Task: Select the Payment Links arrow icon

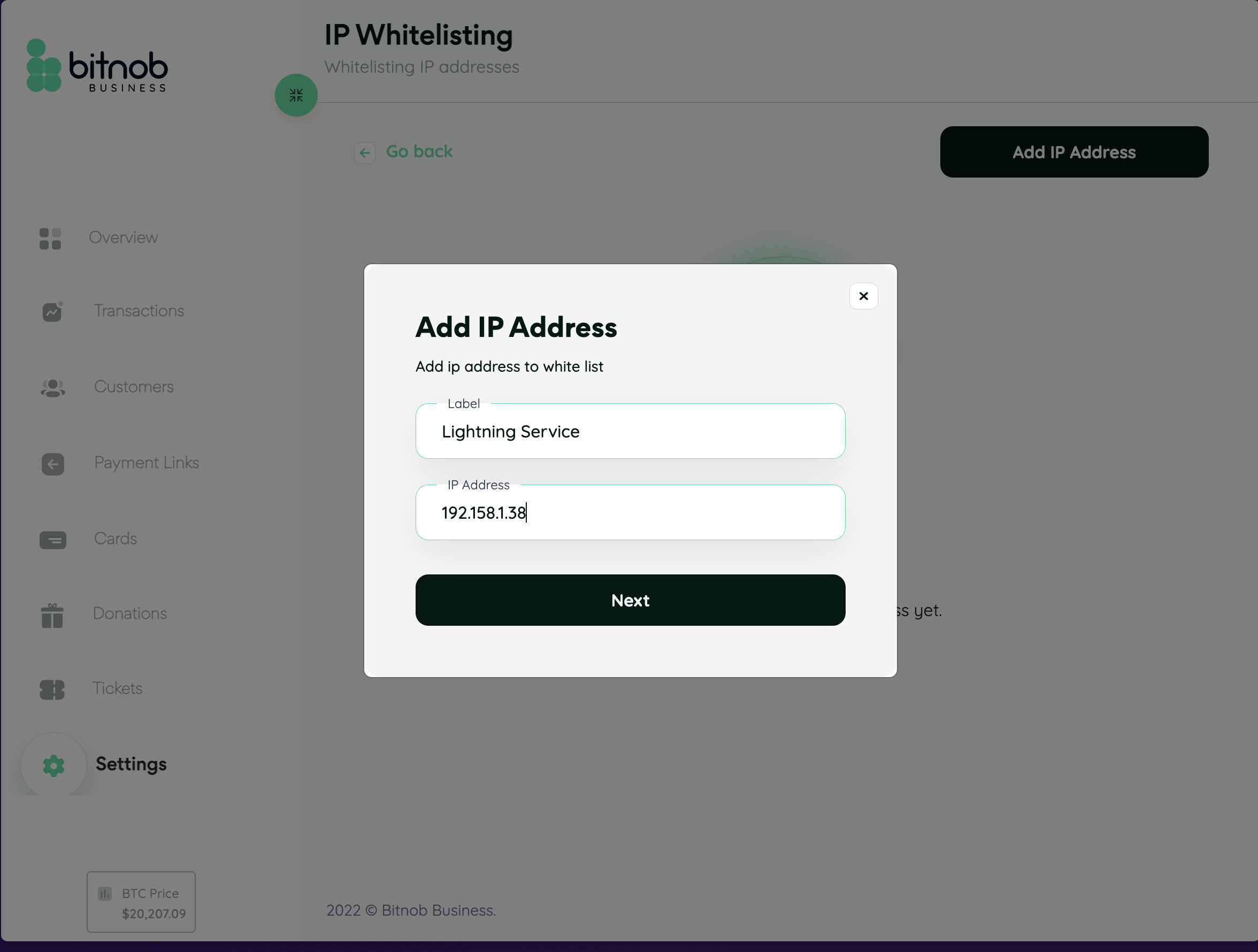Action: pyautogui.click(x=52, y=464)
